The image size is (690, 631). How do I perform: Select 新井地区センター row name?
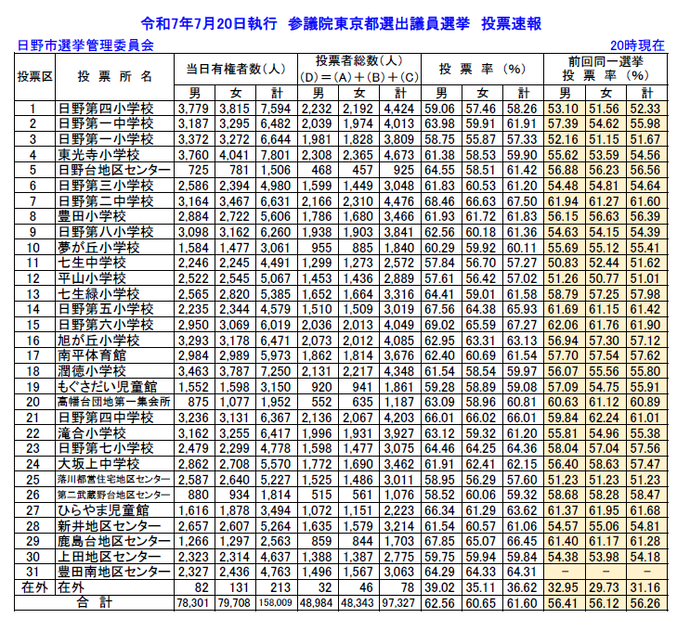click(109, 526)
